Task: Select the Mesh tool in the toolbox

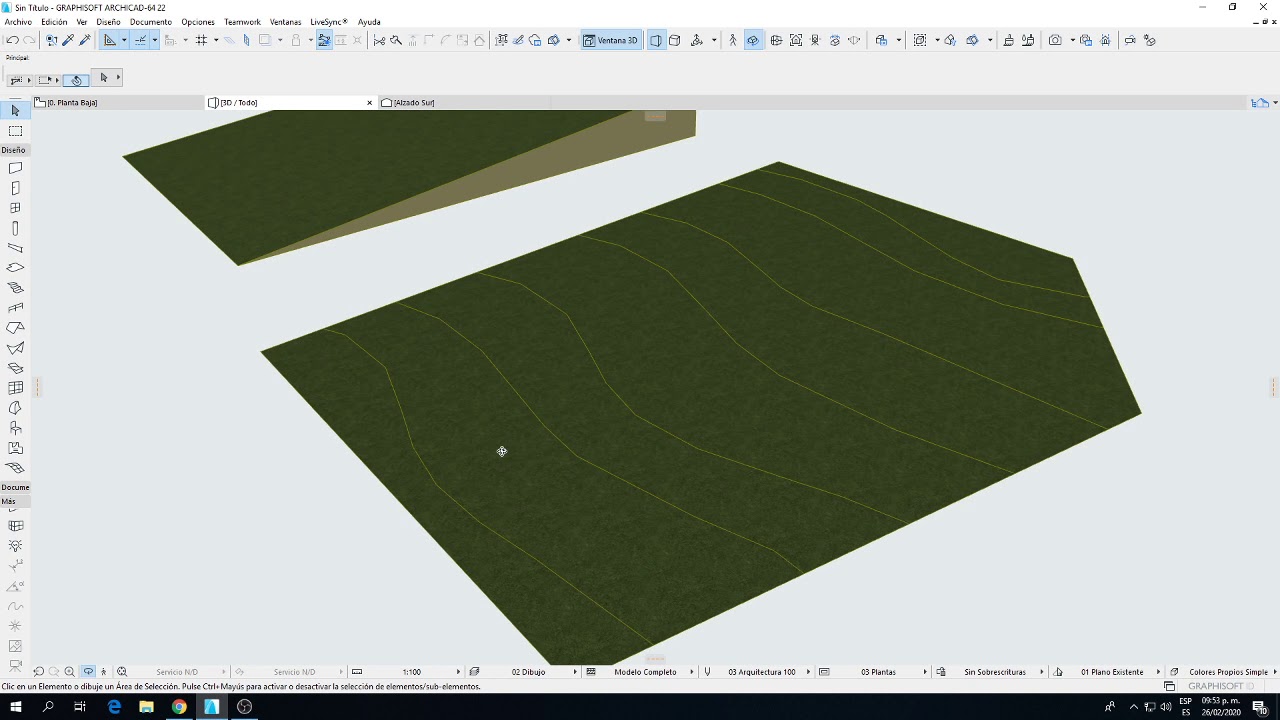Action: tap(15, 468)
